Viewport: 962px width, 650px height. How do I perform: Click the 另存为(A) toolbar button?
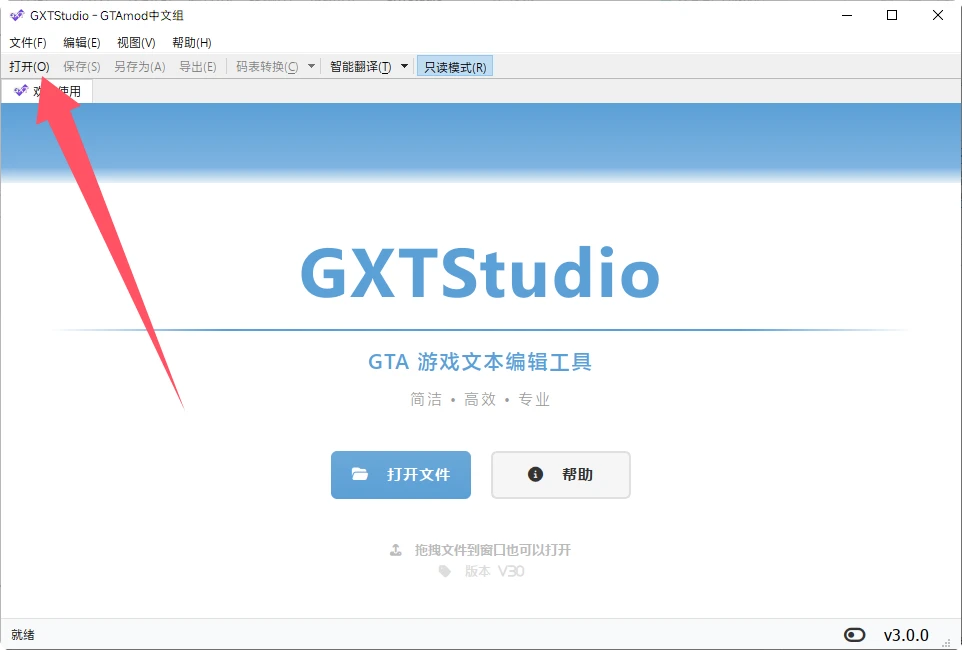pos(139,66)
